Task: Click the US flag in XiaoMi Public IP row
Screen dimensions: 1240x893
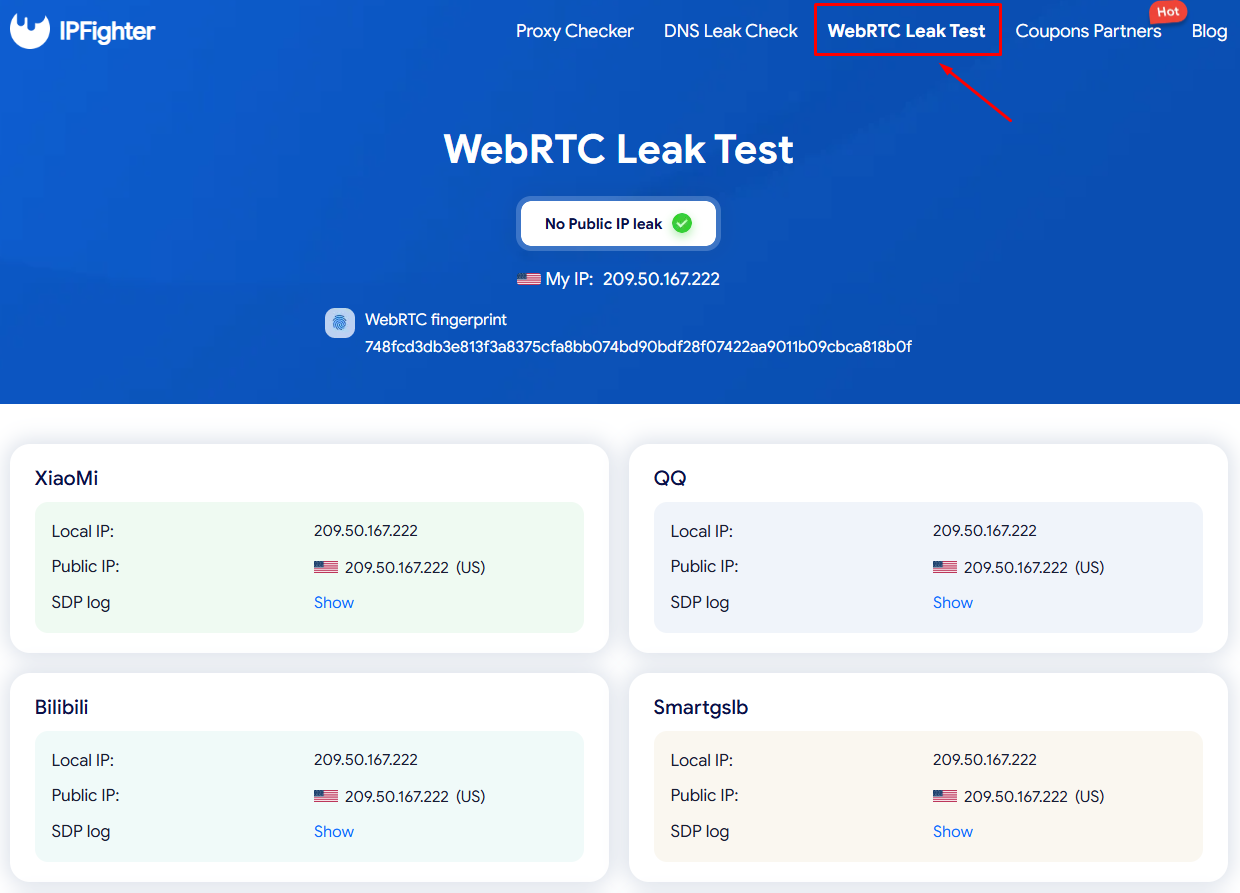Action: pyautogui.click(x=326, y=567)
